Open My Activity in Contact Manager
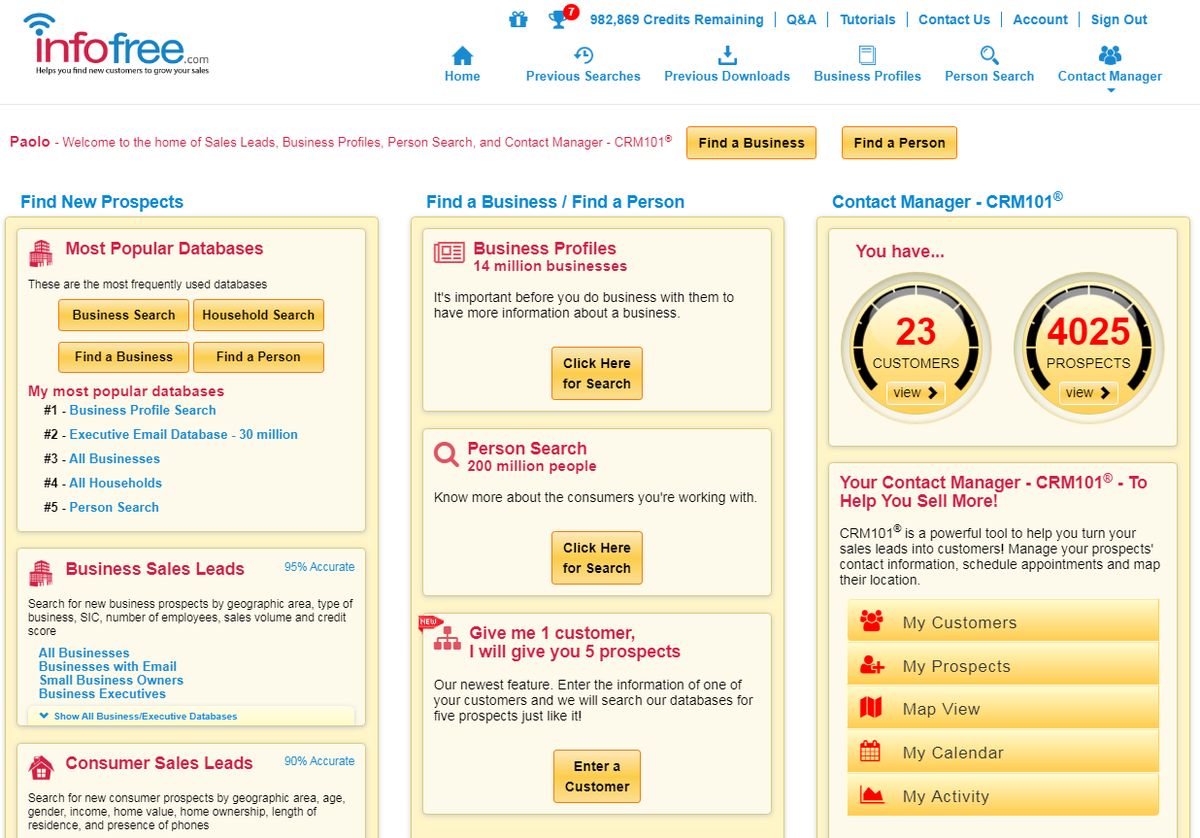Image resolution: width=1200 pixels, height=838 pixels. [1003, 795]
